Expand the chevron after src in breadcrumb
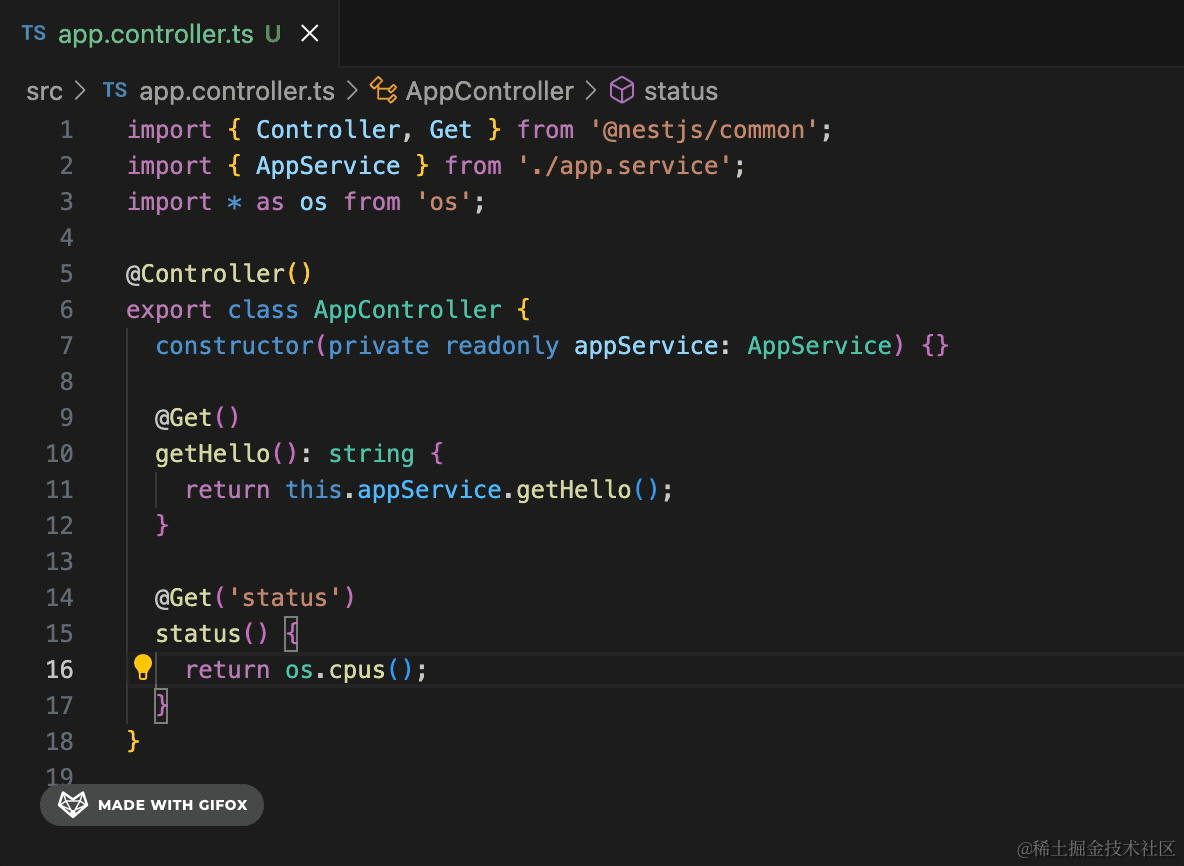Image resolution: width=1184 pixels, height=866 pixels. pos(81,91)
